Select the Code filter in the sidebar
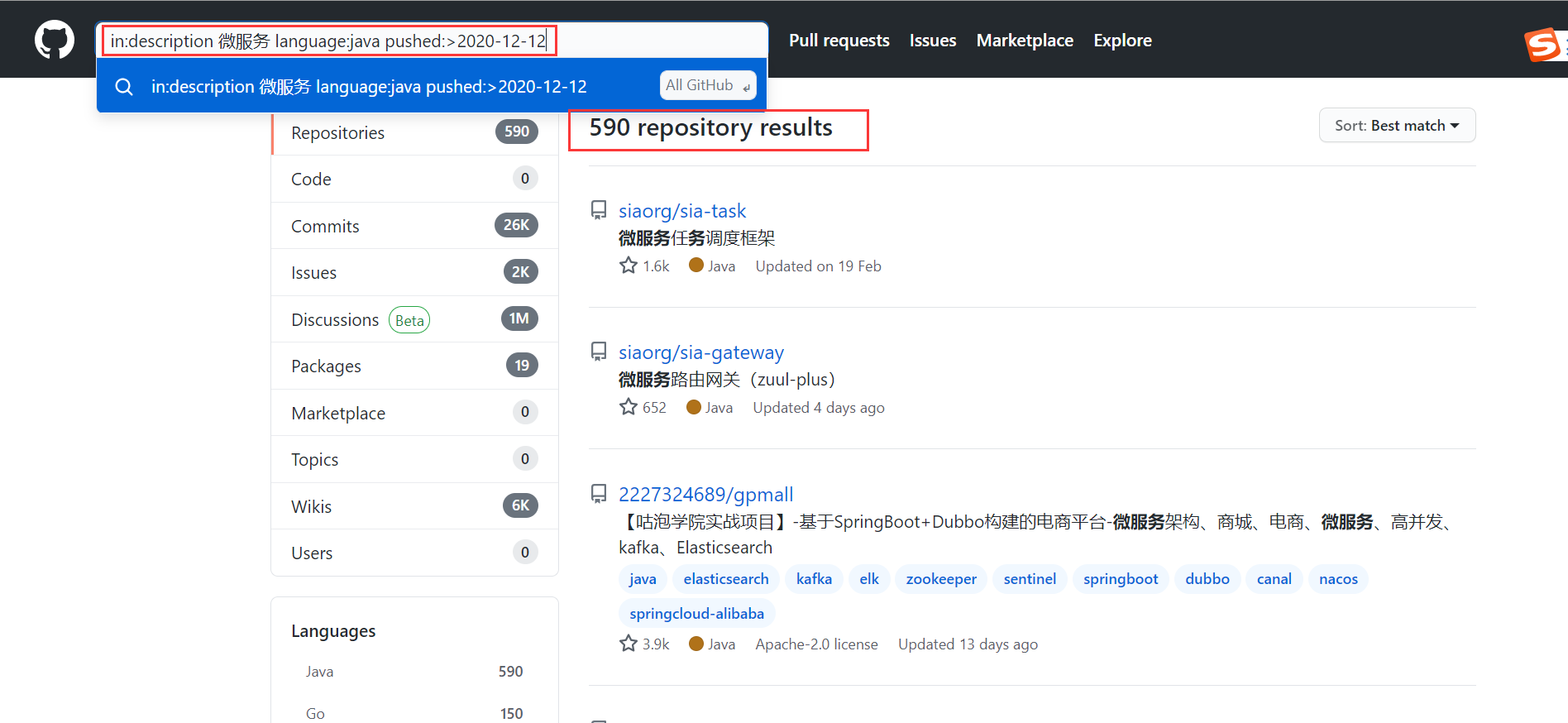1568x723 pixels. point(415,179)
